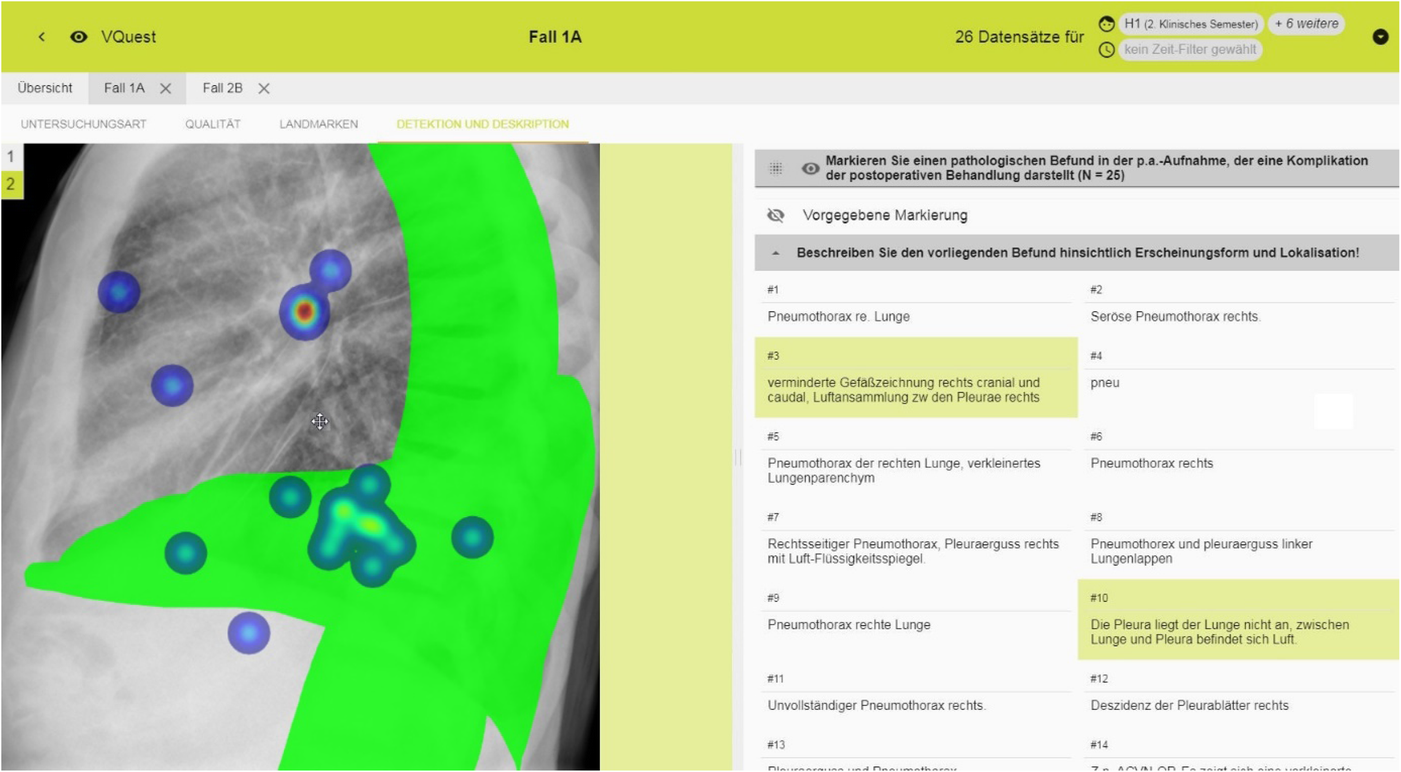Select answer #2 Seröse Pneumothorax rechts

point(1240,304)
